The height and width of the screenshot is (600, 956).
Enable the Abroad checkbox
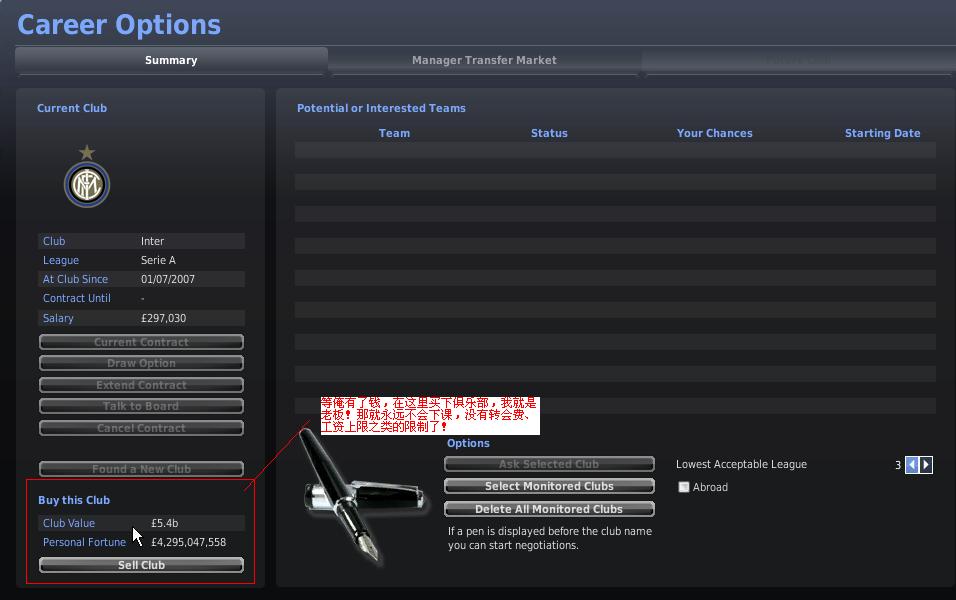[x=683, y=487]
